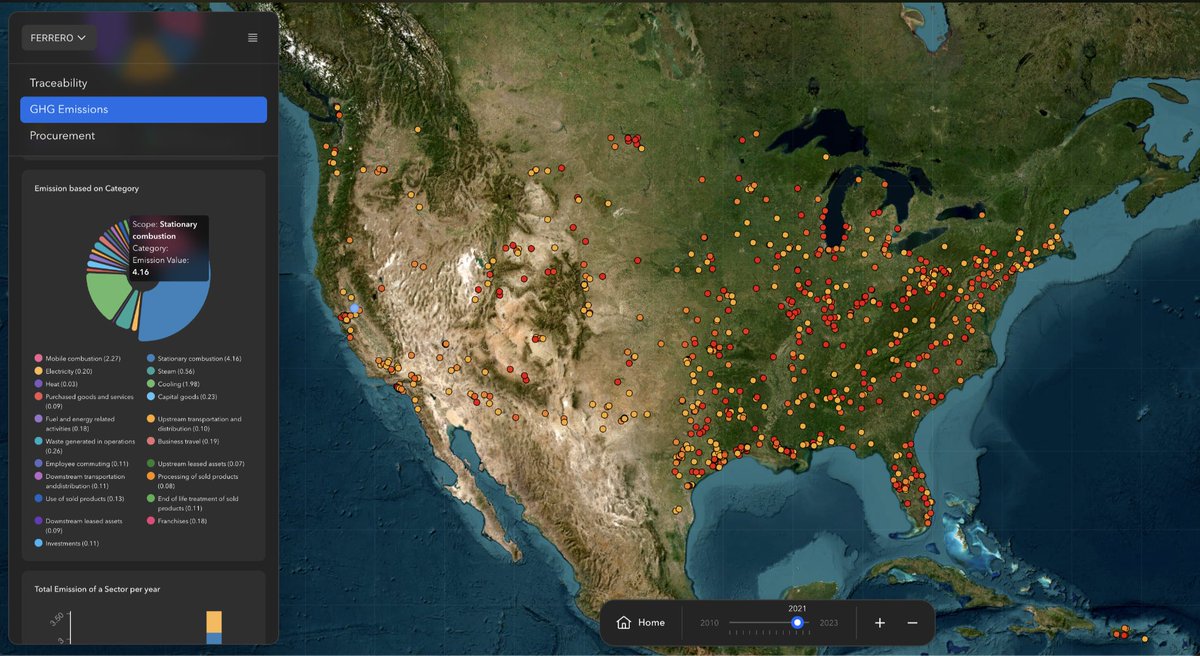Click the house icon beside Home
Image resolution: width=1200 pixels, height=656 pixels.
click(x=624, y=623)
